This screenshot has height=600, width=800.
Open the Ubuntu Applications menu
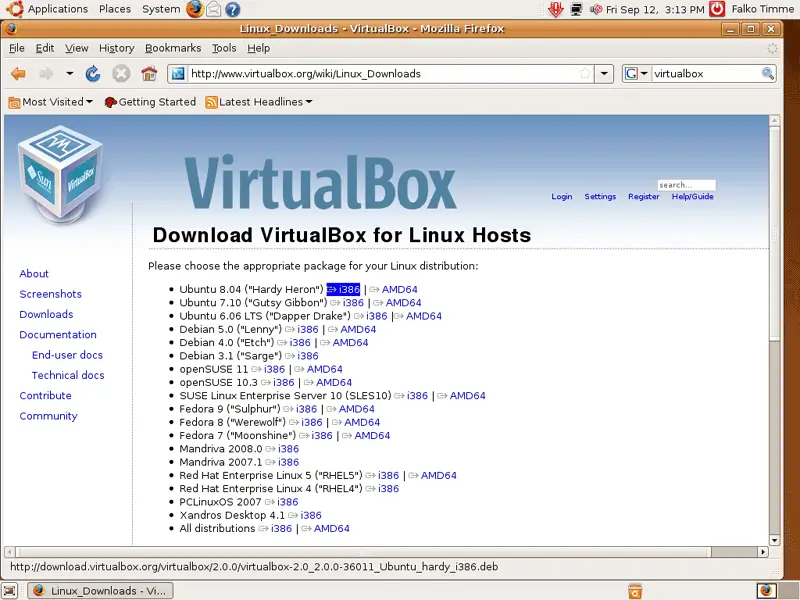click(47, 9)
